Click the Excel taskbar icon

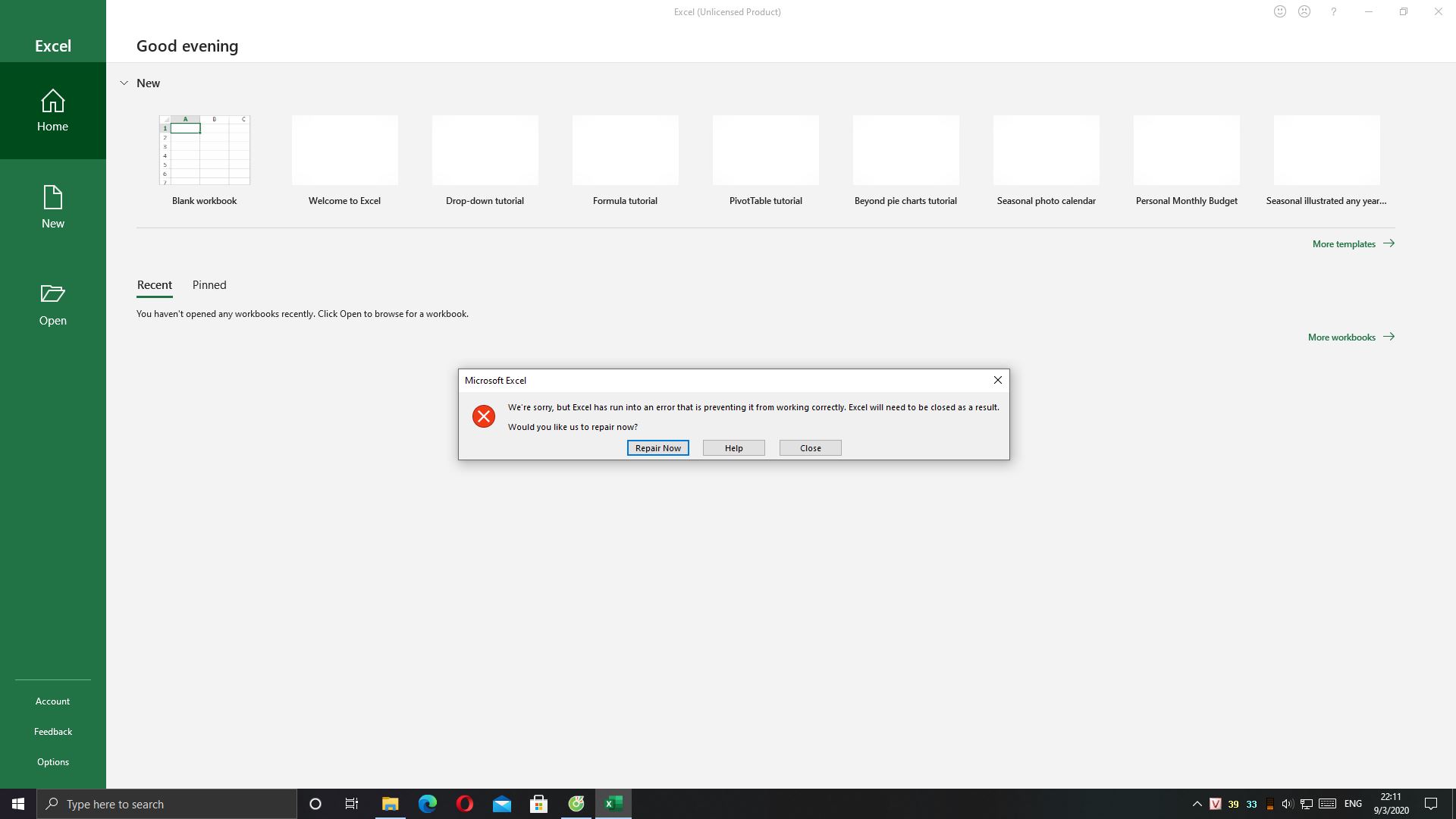click(614, 803)
